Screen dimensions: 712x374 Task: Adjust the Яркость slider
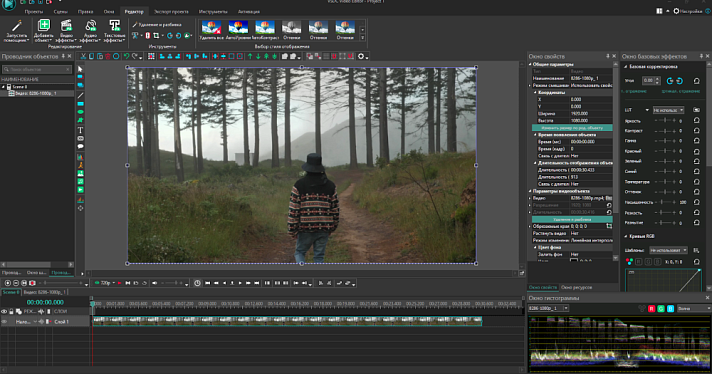click(x=665, y=120)
